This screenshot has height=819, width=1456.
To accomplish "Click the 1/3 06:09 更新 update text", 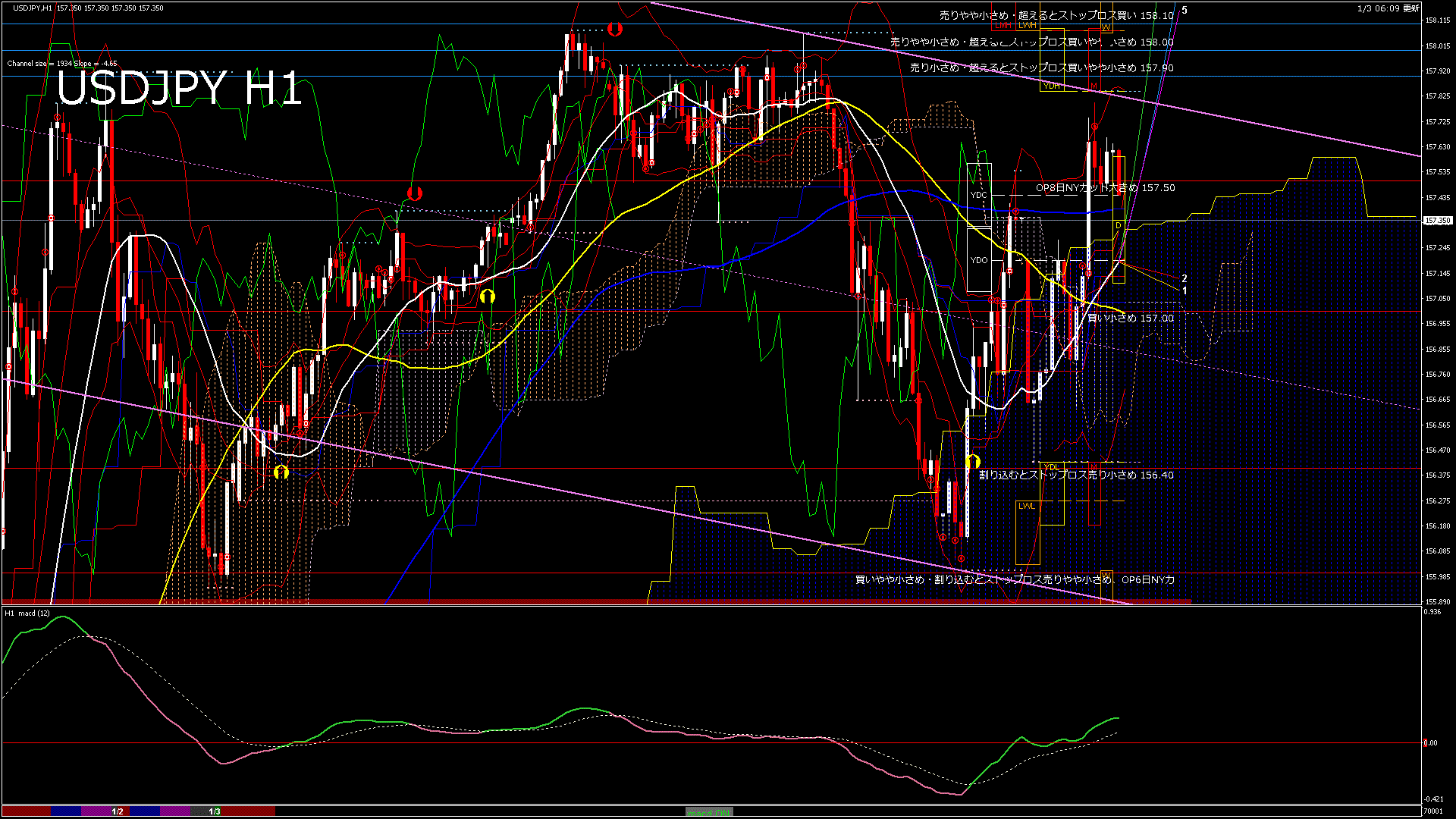I will click(1389, 8).
